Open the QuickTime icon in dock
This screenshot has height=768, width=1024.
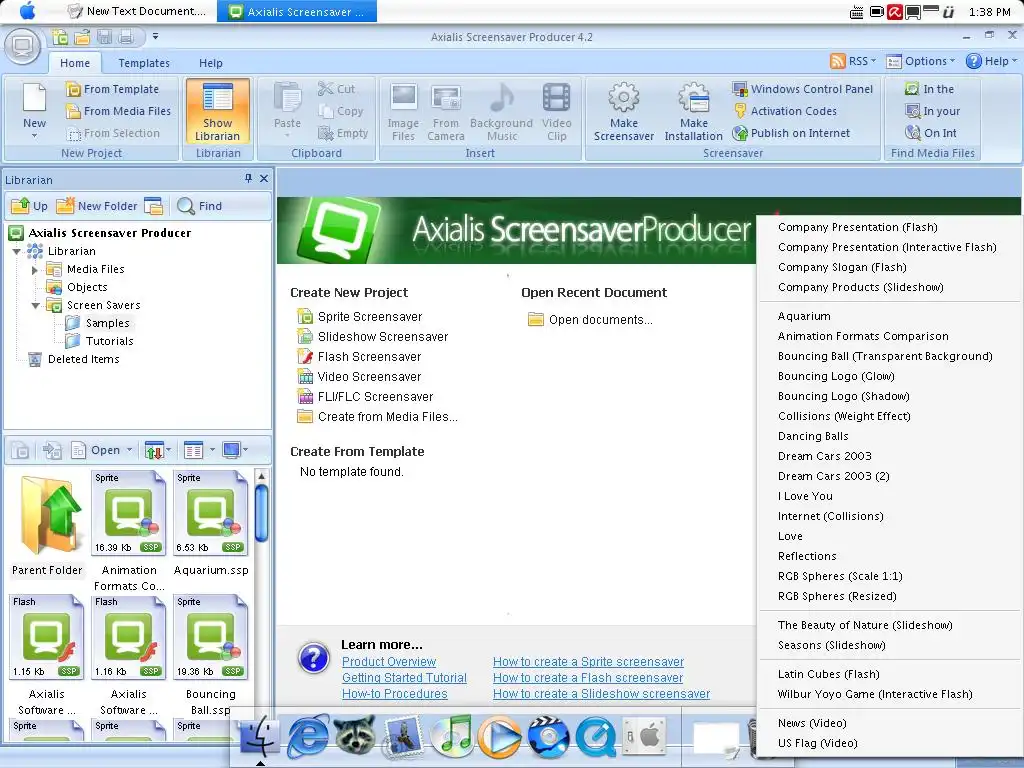click(x=595, y=737)
